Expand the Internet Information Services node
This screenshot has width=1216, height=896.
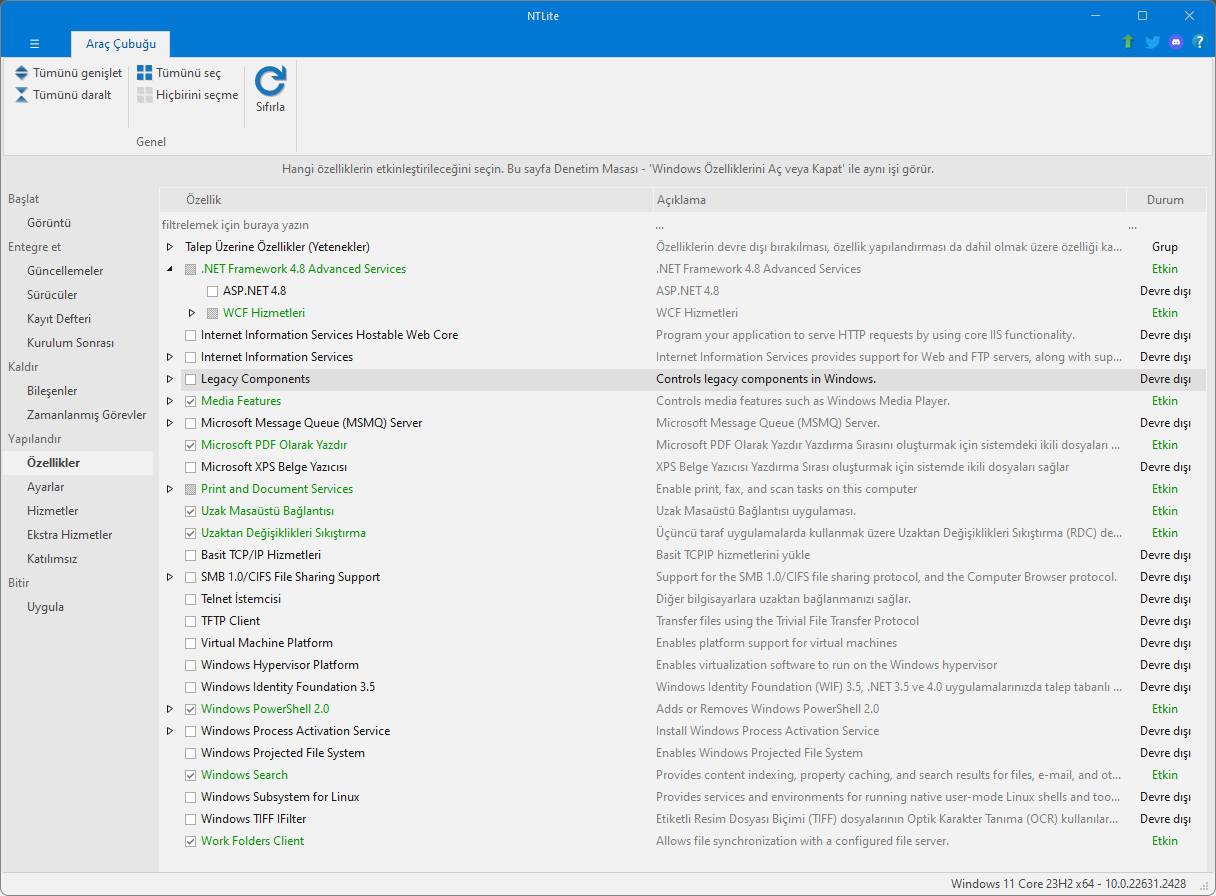click(170, 357)
